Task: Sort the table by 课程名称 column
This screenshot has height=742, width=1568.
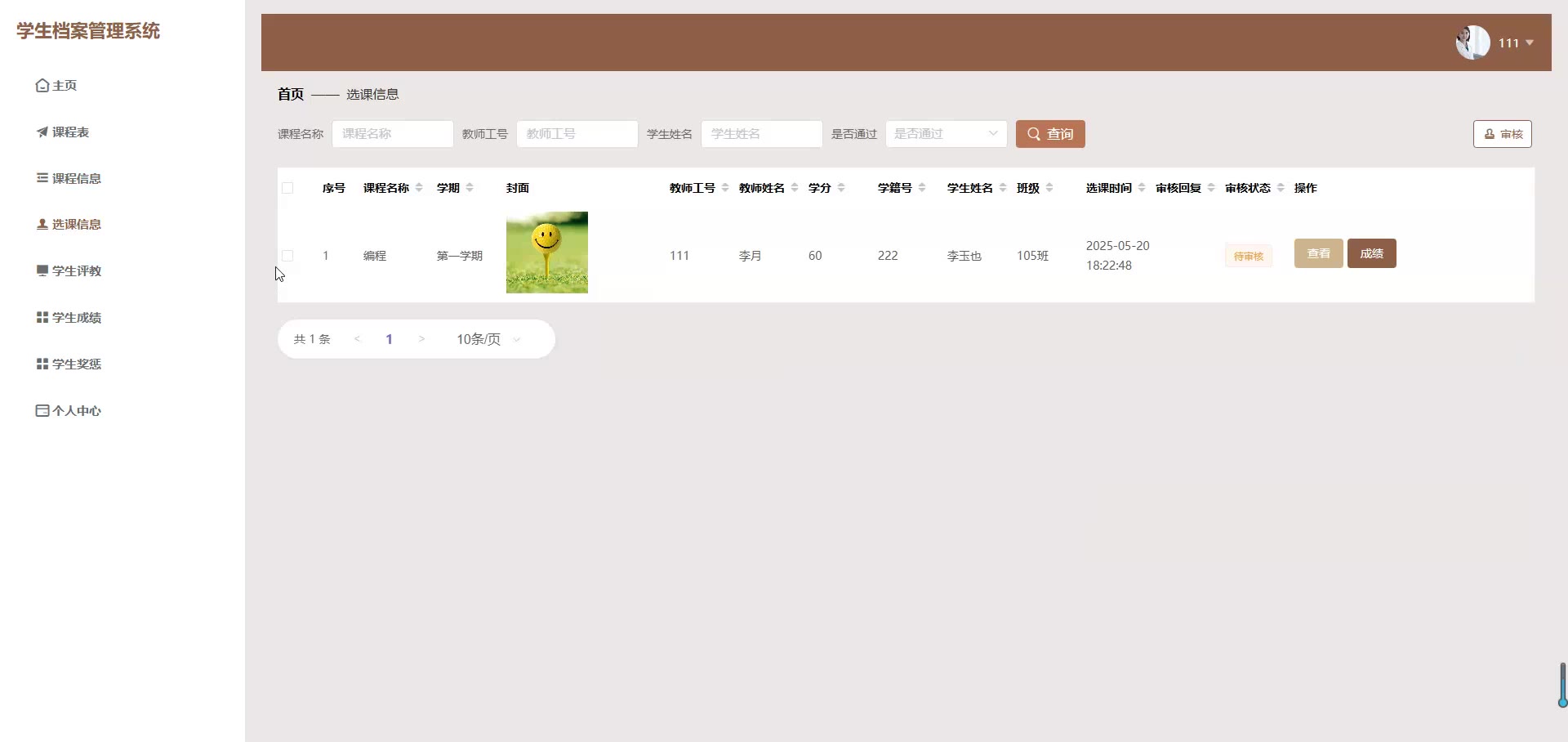Action: pos(419,188)
